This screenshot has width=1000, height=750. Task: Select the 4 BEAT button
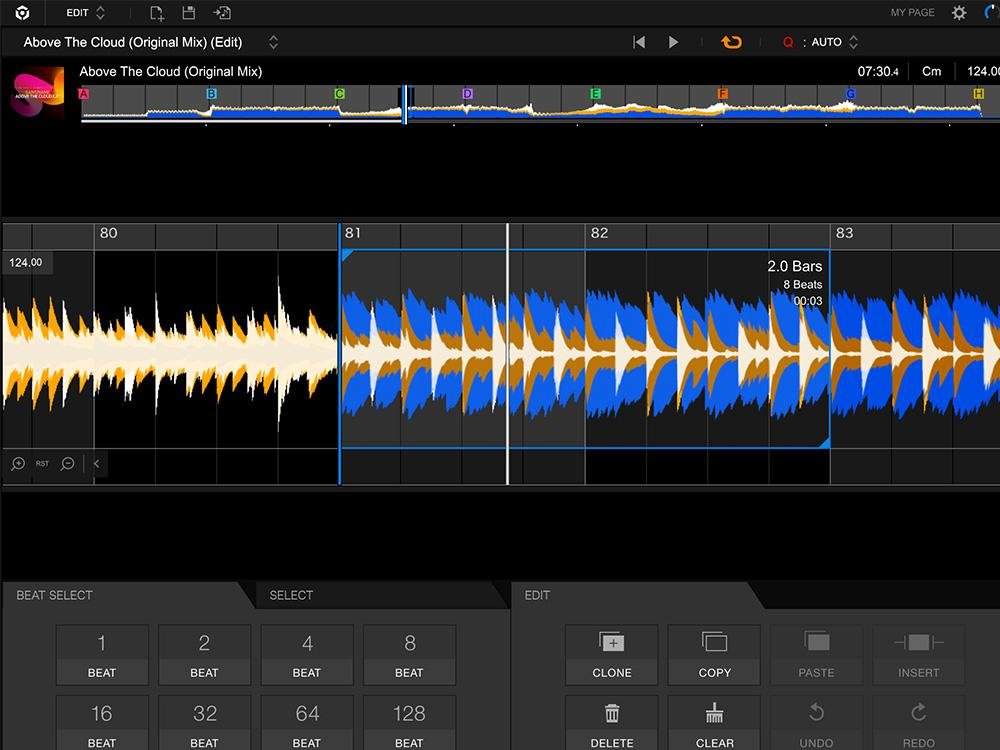(x=307, y=655)
